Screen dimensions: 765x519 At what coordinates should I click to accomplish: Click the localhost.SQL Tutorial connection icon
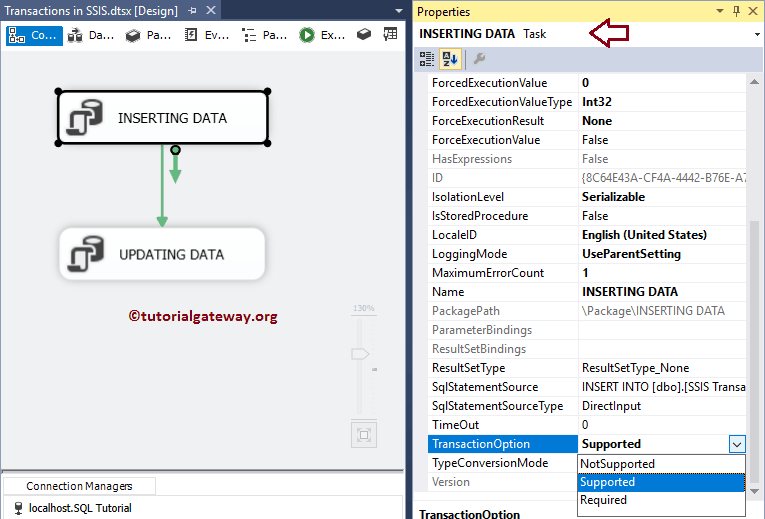19,508
